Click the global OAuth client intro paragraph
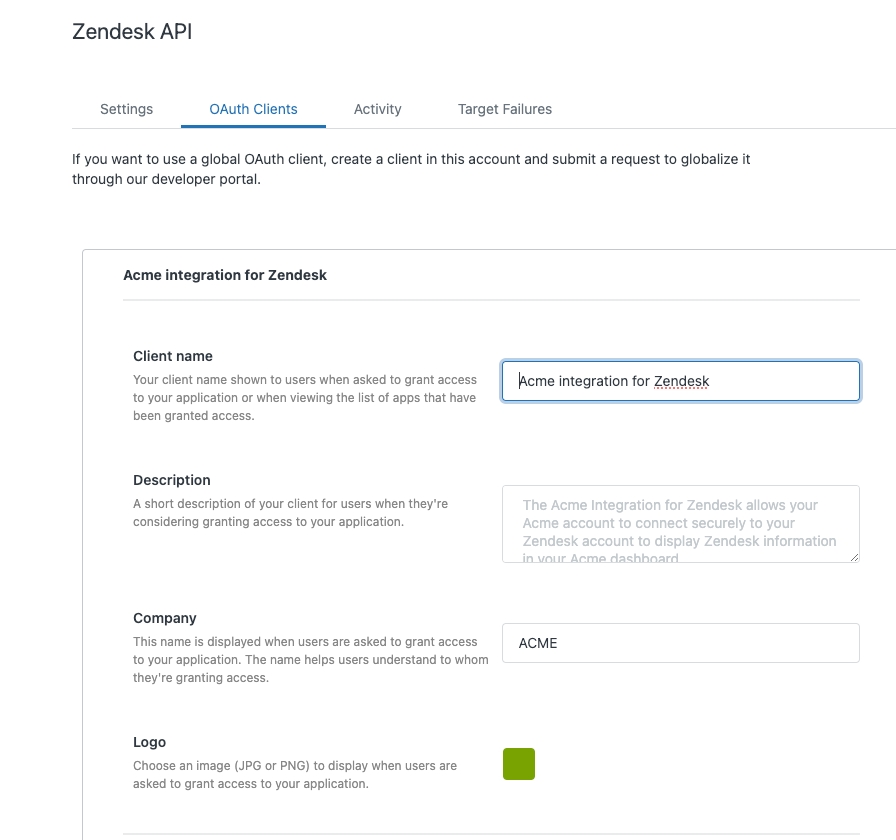This screenshot has height=840, width=896. (410, 170)
